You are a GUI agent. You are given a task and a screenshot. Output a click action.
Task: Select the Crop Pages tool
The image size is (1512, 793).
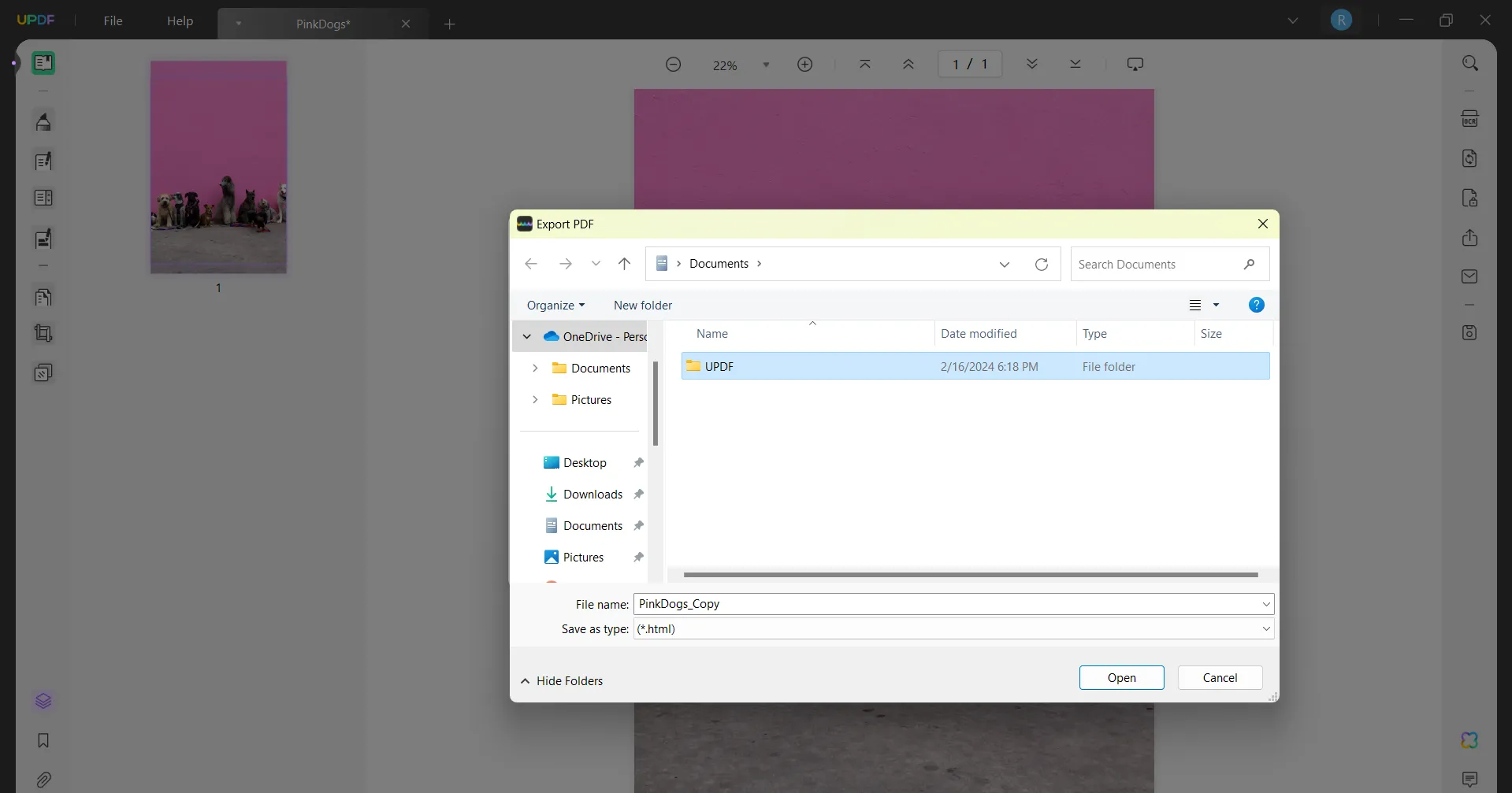[43, 334]
